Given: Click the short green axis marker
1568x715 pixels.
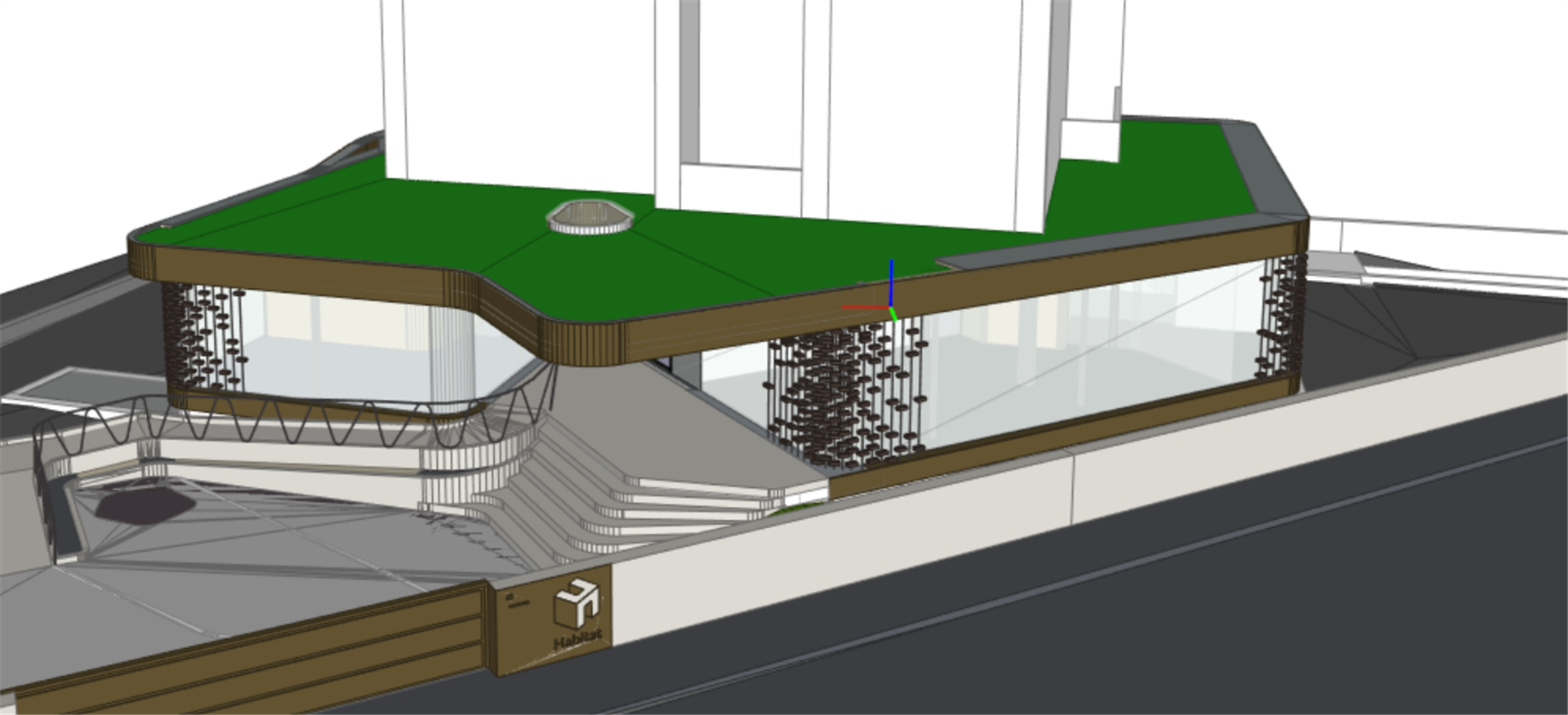Looking at the screenshot, I should click(893, 314).
